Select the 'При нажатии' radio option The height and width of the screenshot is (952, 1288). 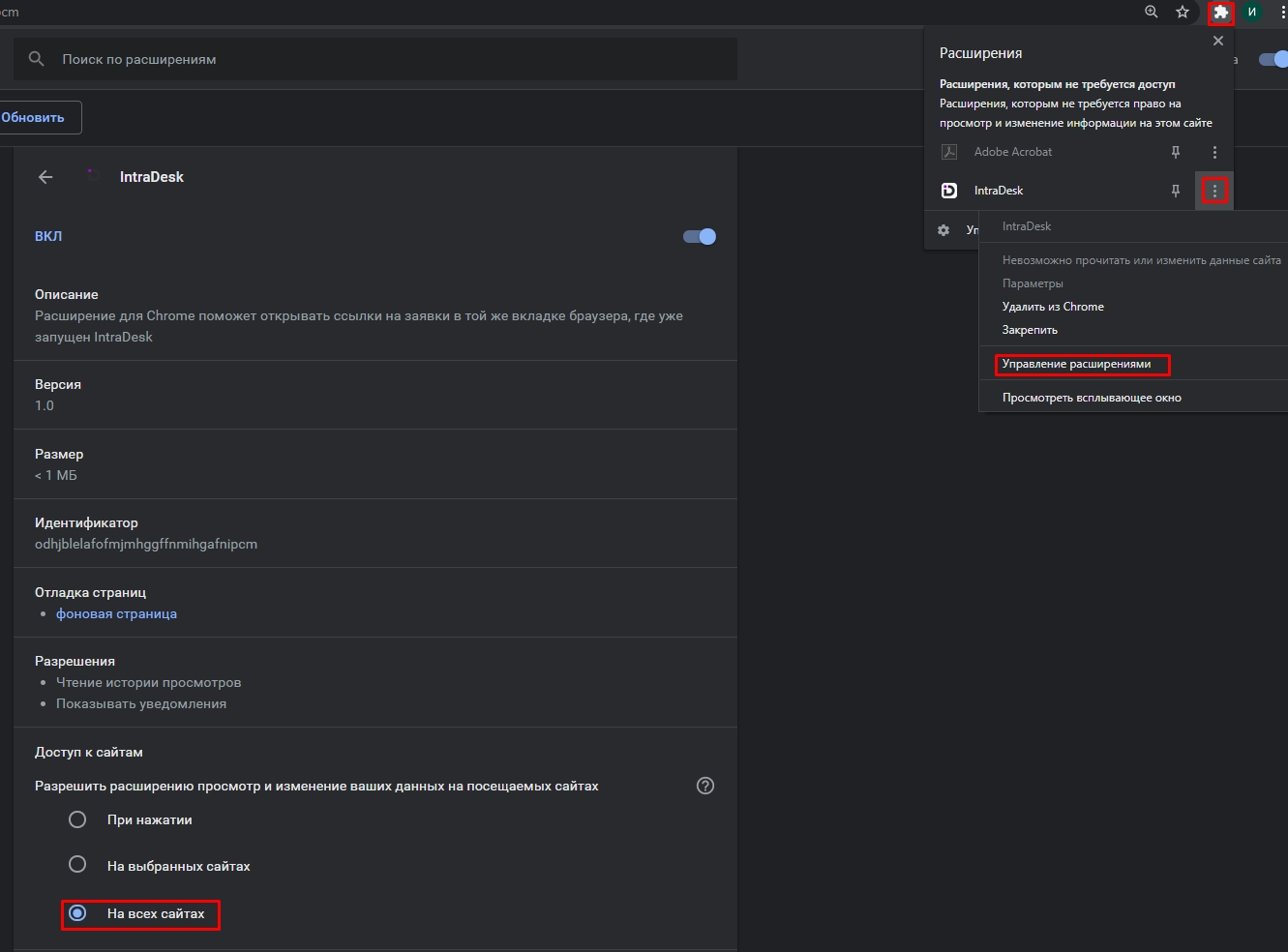tap(77, 819)
